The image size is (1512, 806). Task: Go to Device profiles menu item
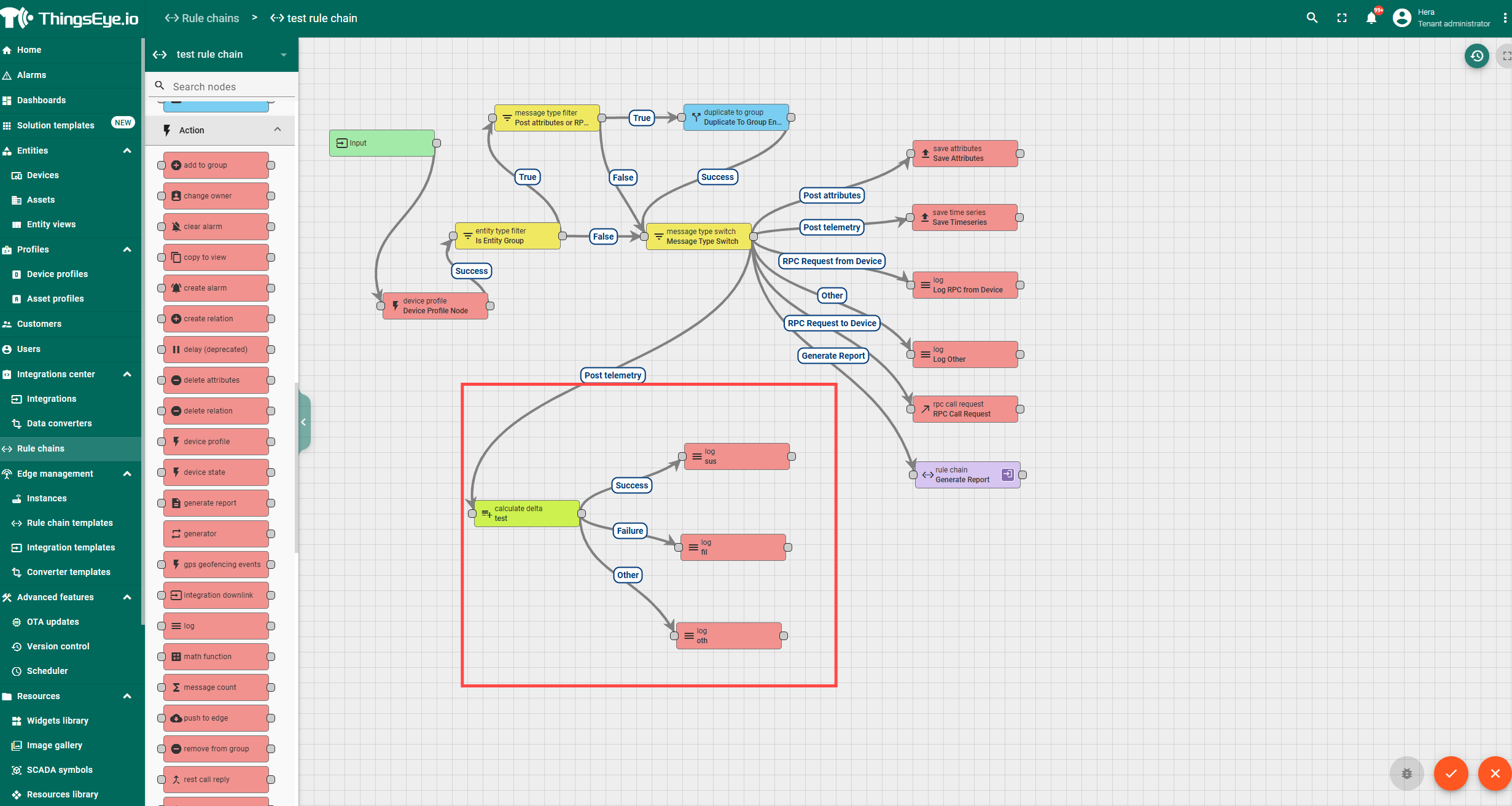pyautogui.click(x=57, y=274)
